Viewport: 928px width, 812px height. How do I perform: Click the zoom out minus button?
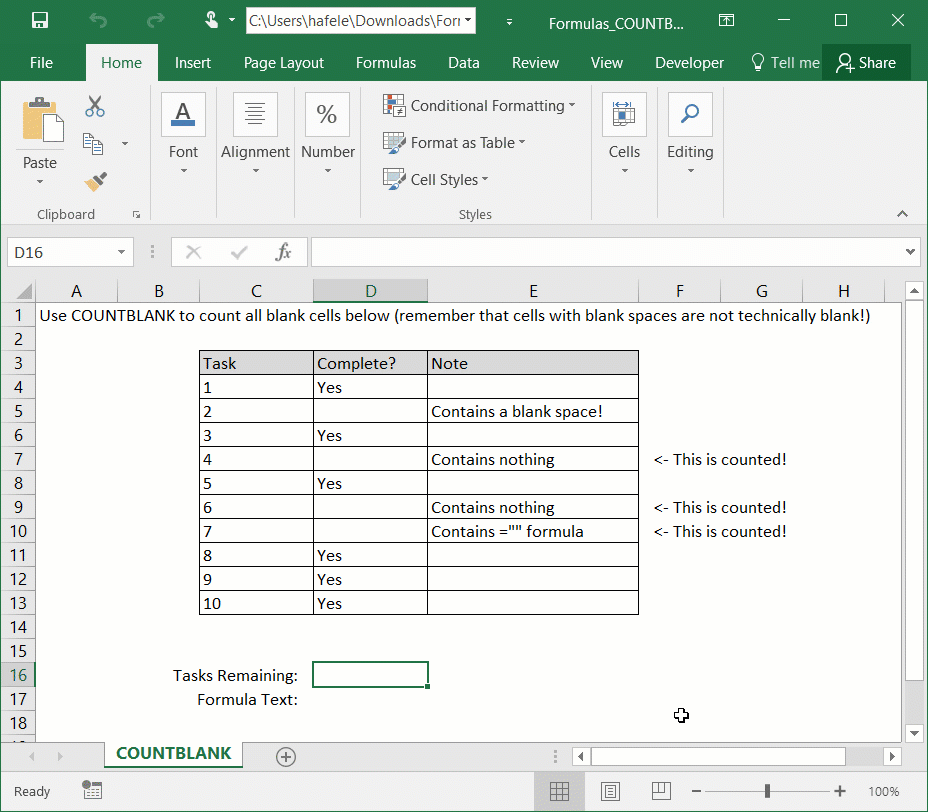tap(697, 791)
